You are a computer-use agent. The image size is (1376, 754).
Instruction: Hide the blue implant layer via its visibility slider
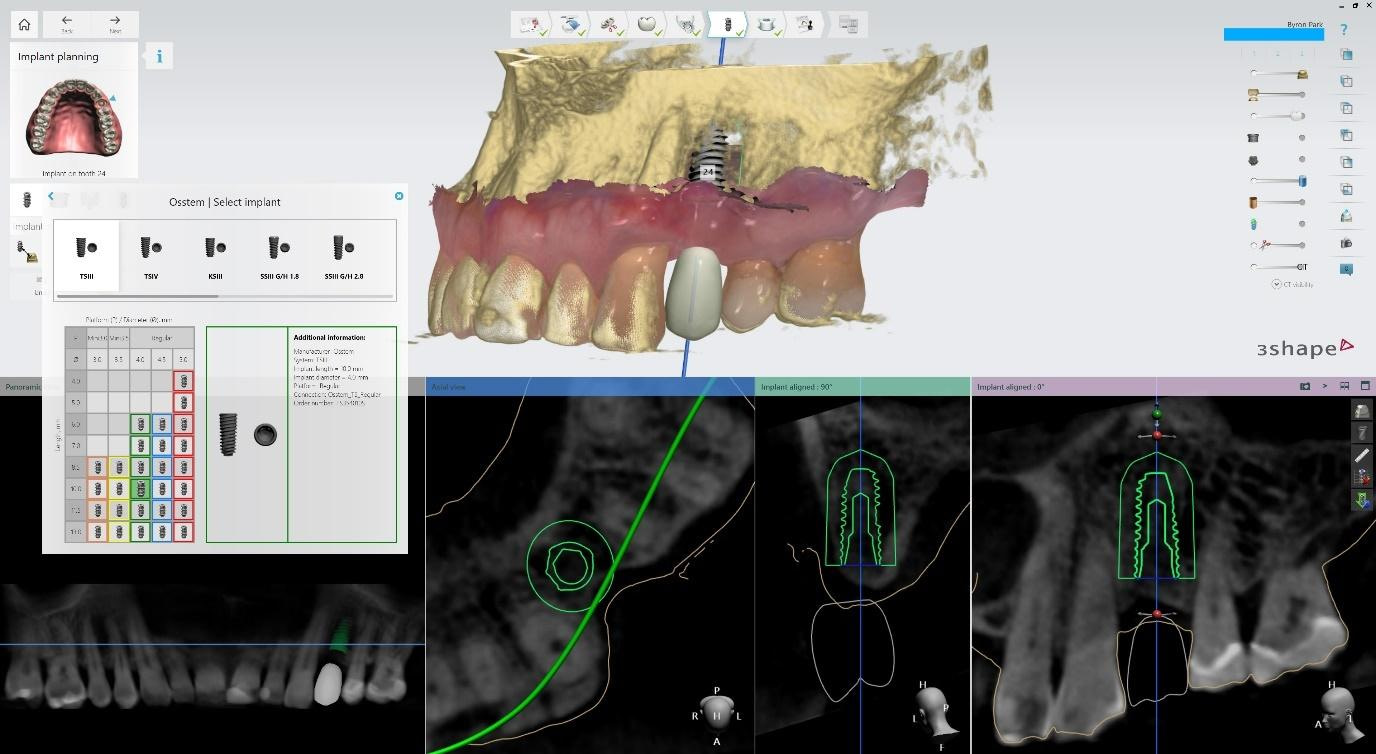point(1302,179)
